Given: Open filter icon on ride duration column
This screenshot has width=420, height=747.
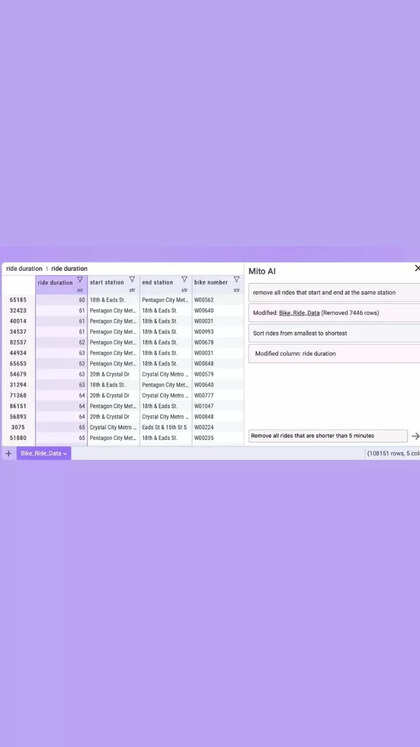Looking at the screenshot, I should 80,279.
